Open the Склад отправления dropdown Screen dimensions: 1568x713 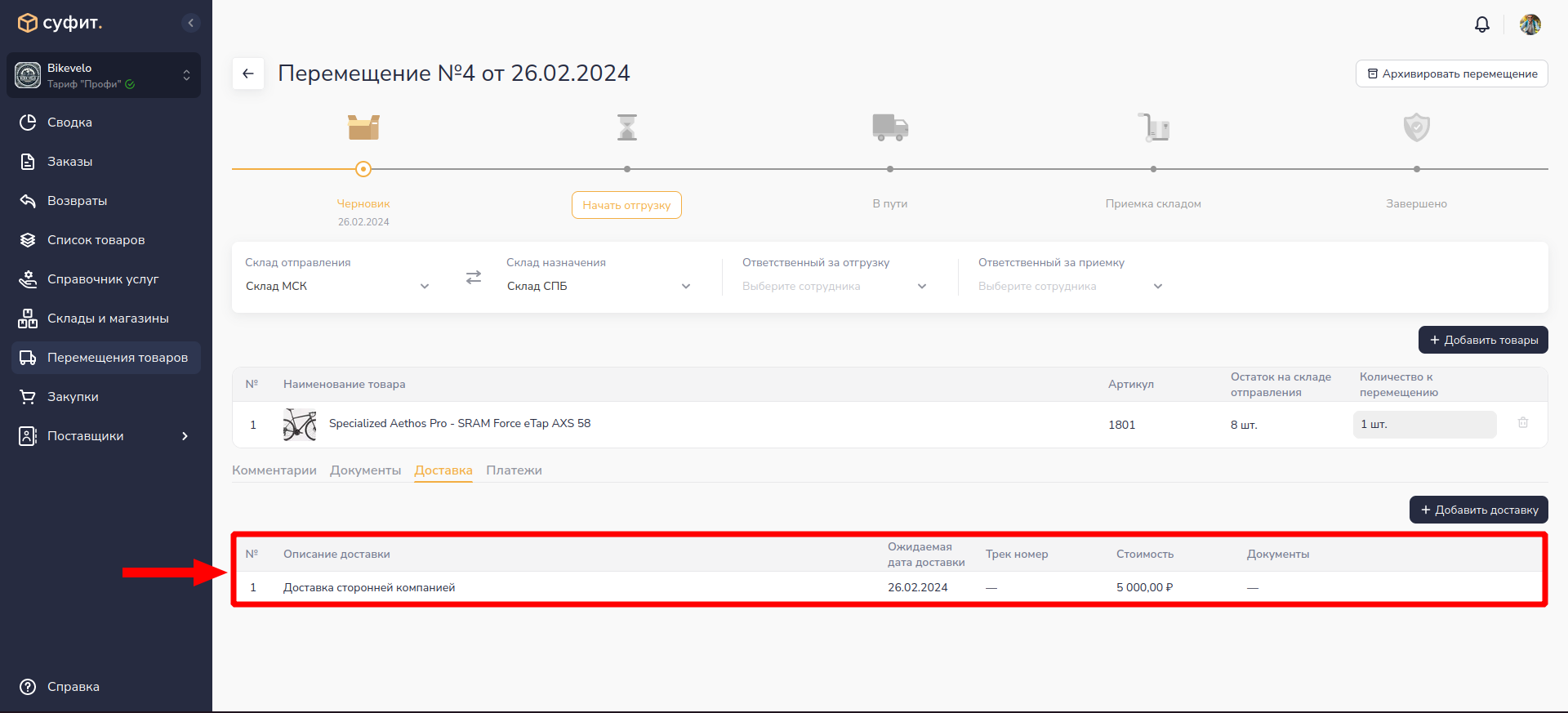(x=337, y=286)
